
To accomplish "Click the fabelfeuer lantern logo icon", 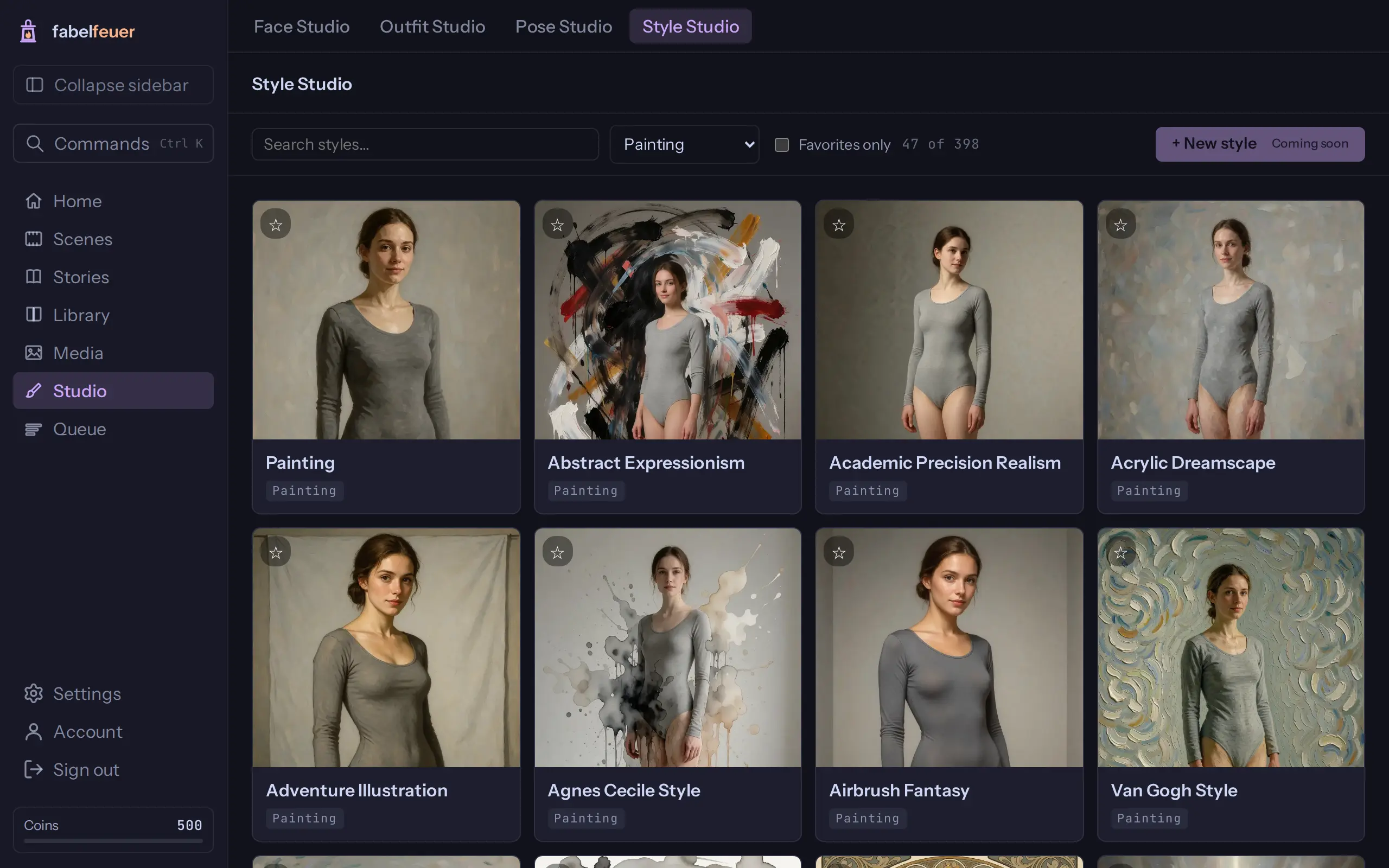I will tap(28, 31).
